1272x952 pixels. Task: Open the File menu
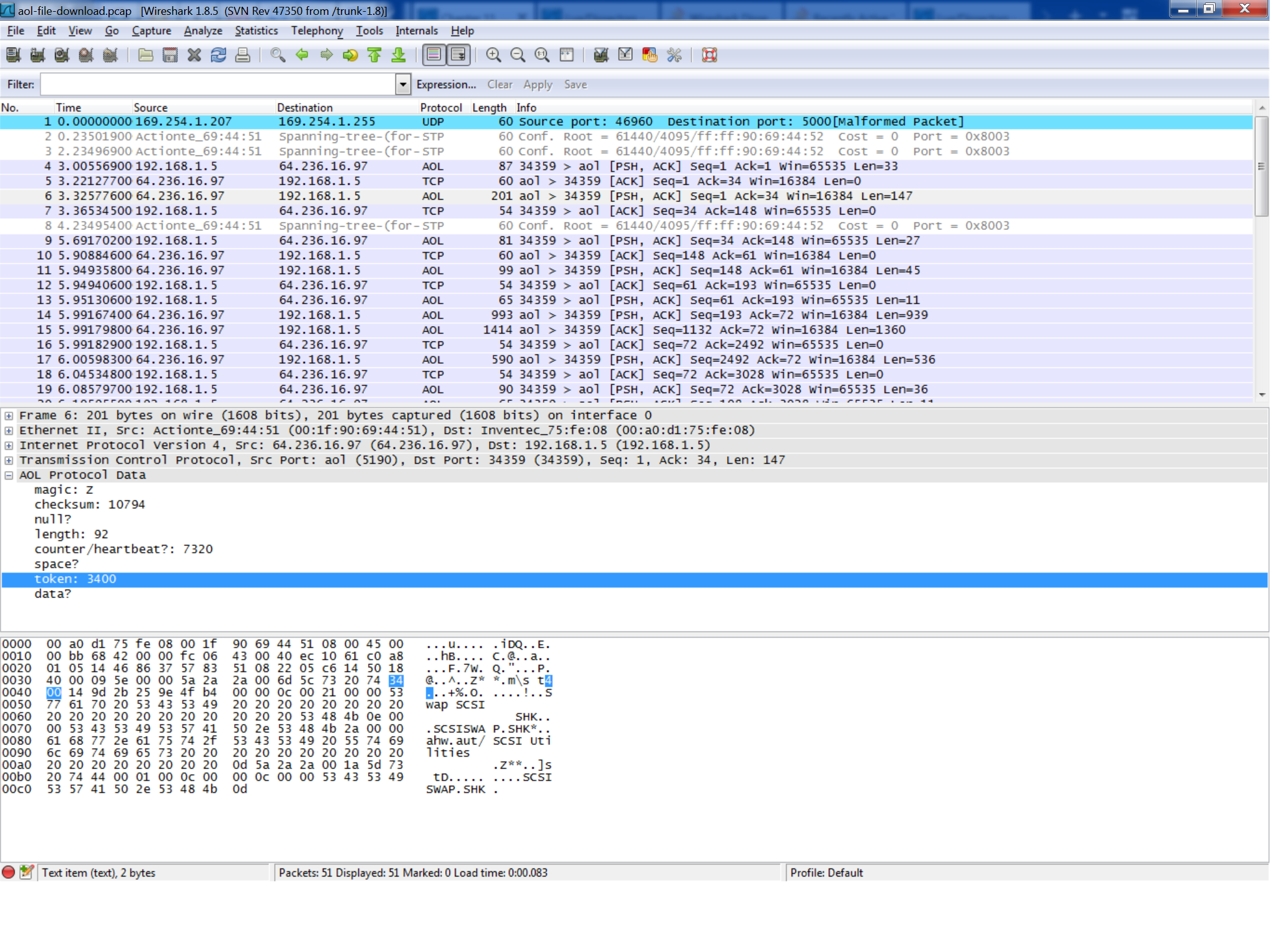point(15,30)
